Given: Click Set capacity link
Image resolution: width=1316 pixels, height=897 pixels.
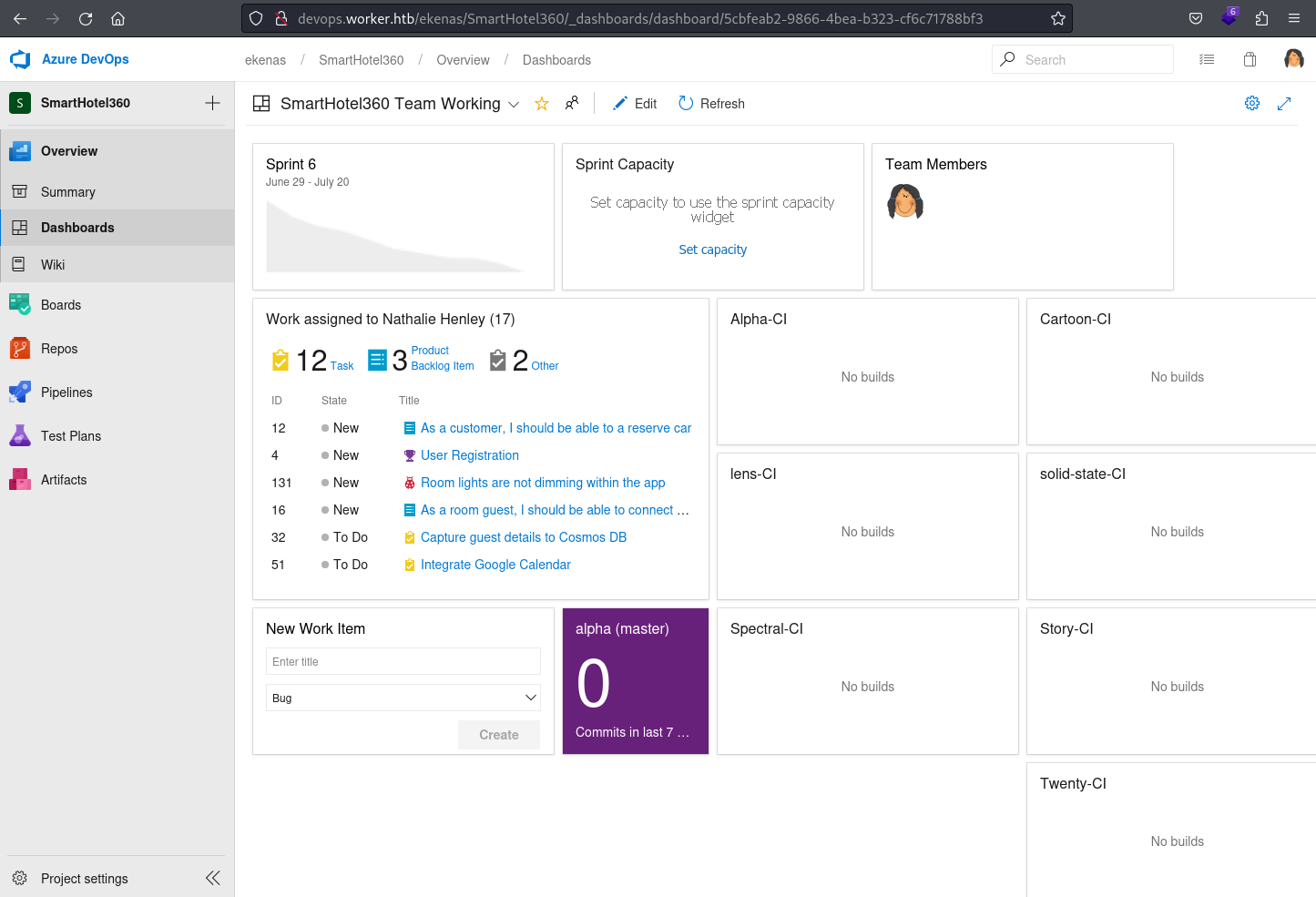Looking at the screenshot, I should tap(712, 250).
